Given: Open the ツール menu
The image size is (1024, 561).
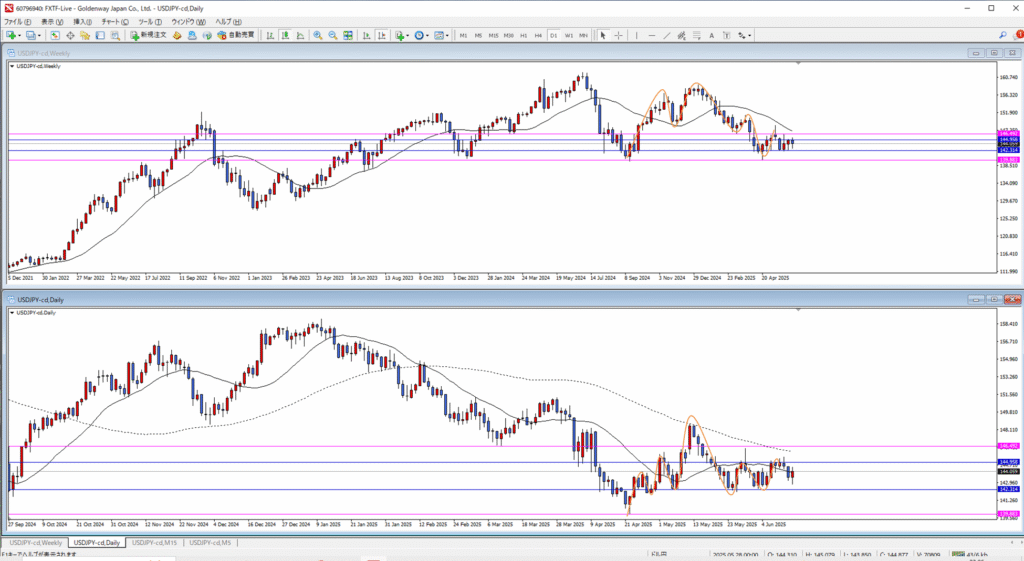Looking at the screenshot, I should pyautogui.click(x=150, y=22).
